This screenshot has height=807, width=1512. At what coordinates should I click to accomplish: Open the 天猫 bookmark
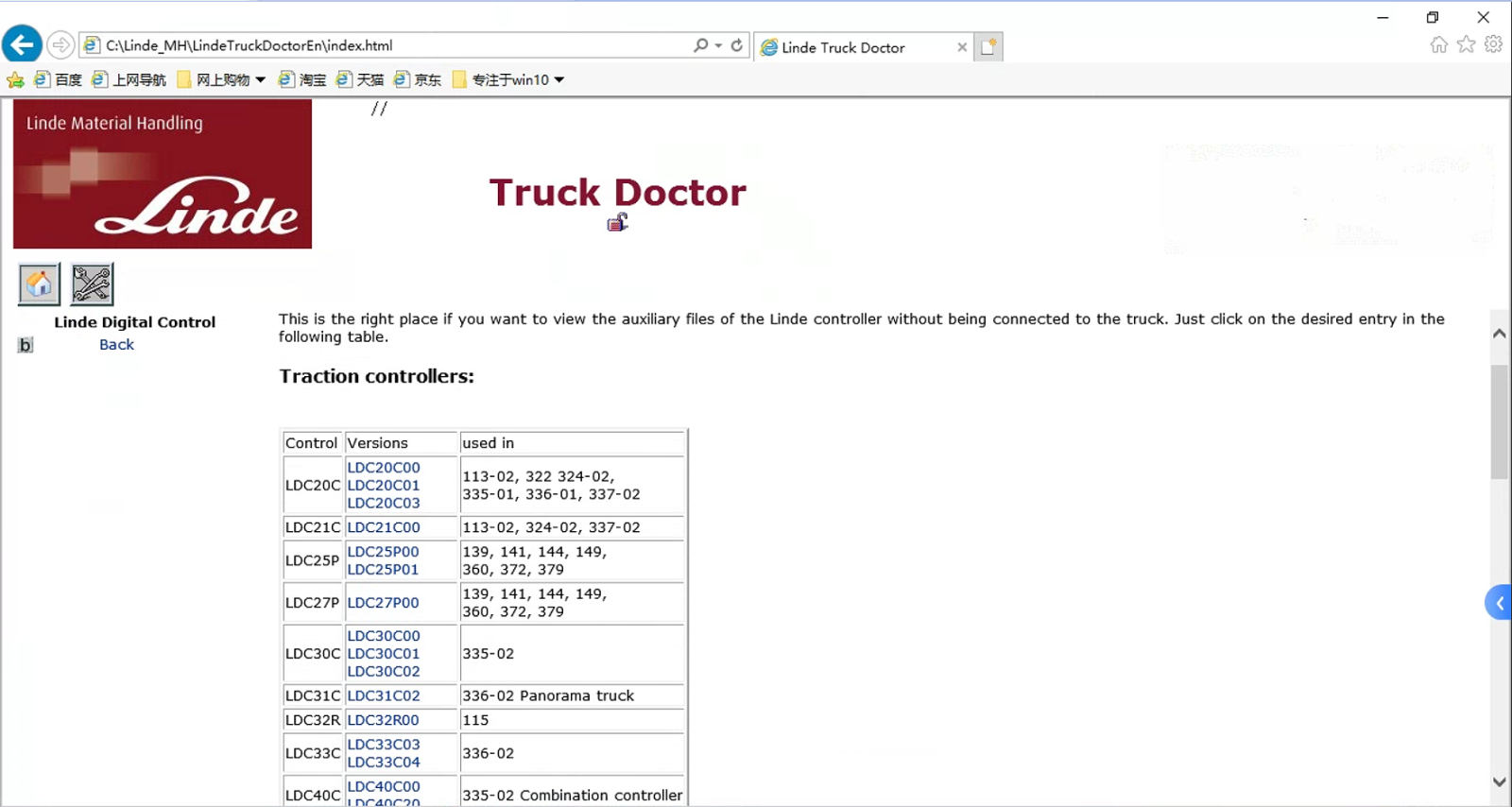tap(360, 80)
